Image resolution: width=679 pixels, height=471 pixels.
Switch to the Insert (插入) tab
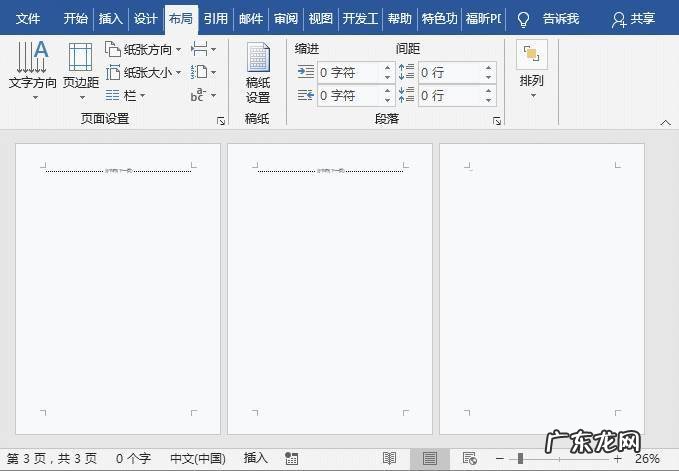tap(110, 19)
